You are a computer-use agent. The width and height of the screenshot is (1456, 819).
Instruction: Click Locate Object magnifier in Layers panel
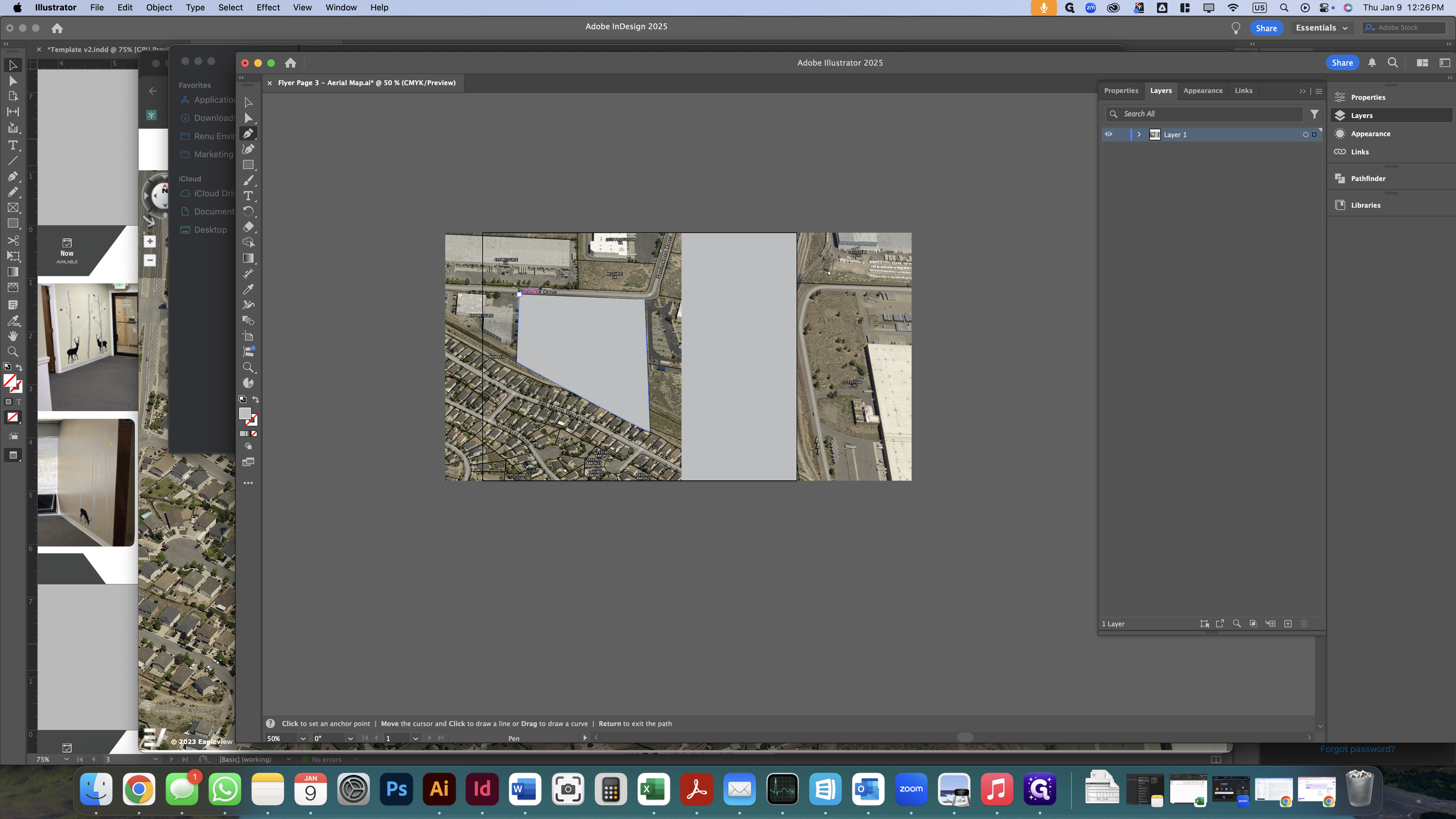click(x=1237, y=623)
